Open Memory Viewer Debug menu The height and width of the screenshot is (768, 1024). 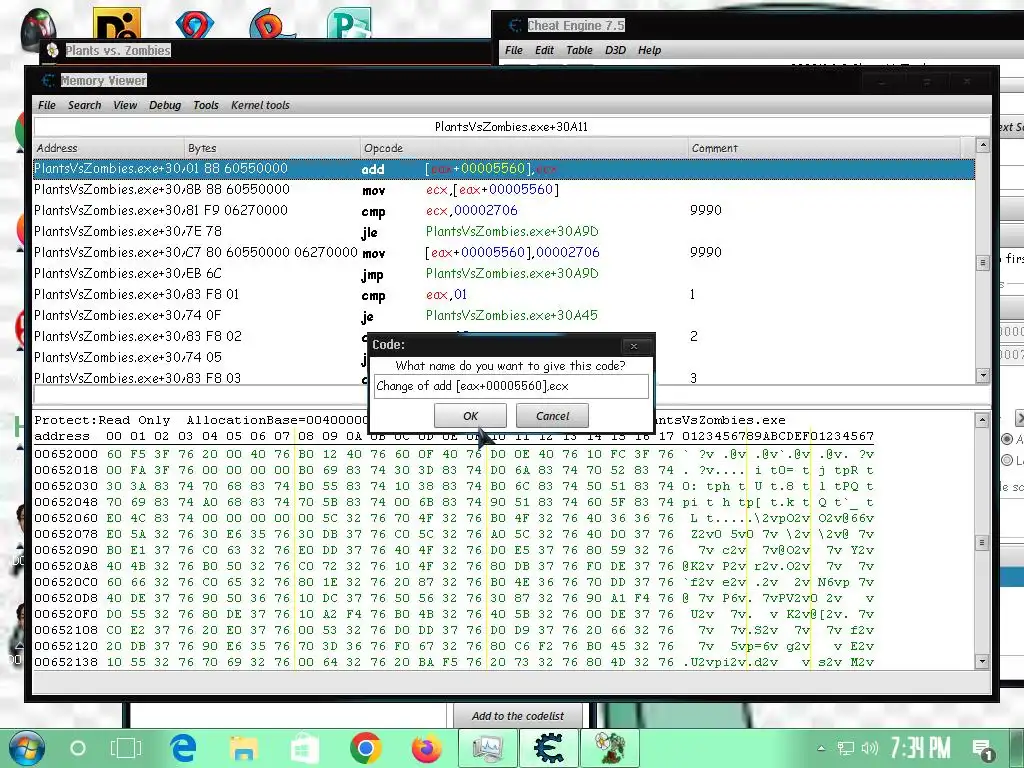[165, 105]
